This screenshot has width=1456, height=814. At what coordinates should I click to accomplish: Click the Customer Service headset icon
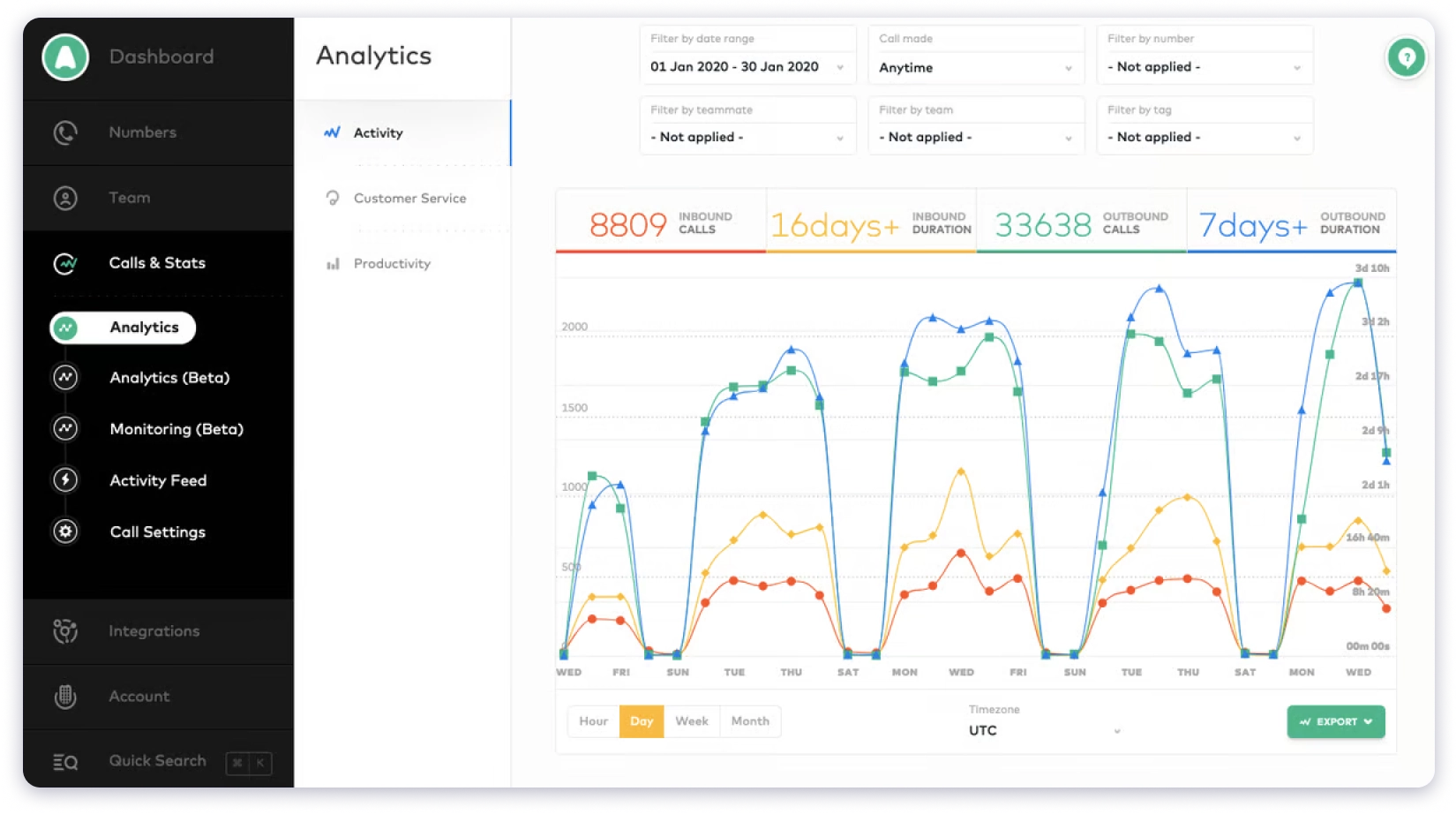pos(333,198)
